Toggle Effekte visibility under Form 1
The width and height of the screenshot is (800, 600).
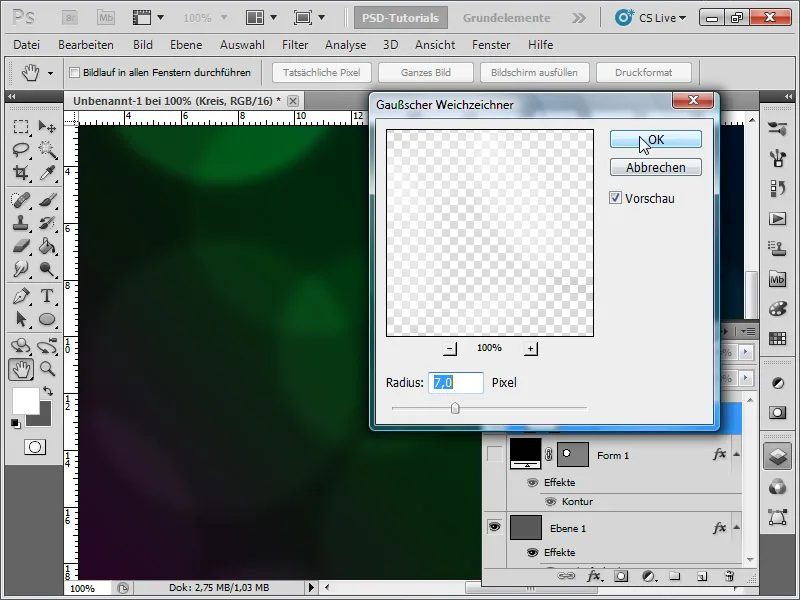pos(532,483)
